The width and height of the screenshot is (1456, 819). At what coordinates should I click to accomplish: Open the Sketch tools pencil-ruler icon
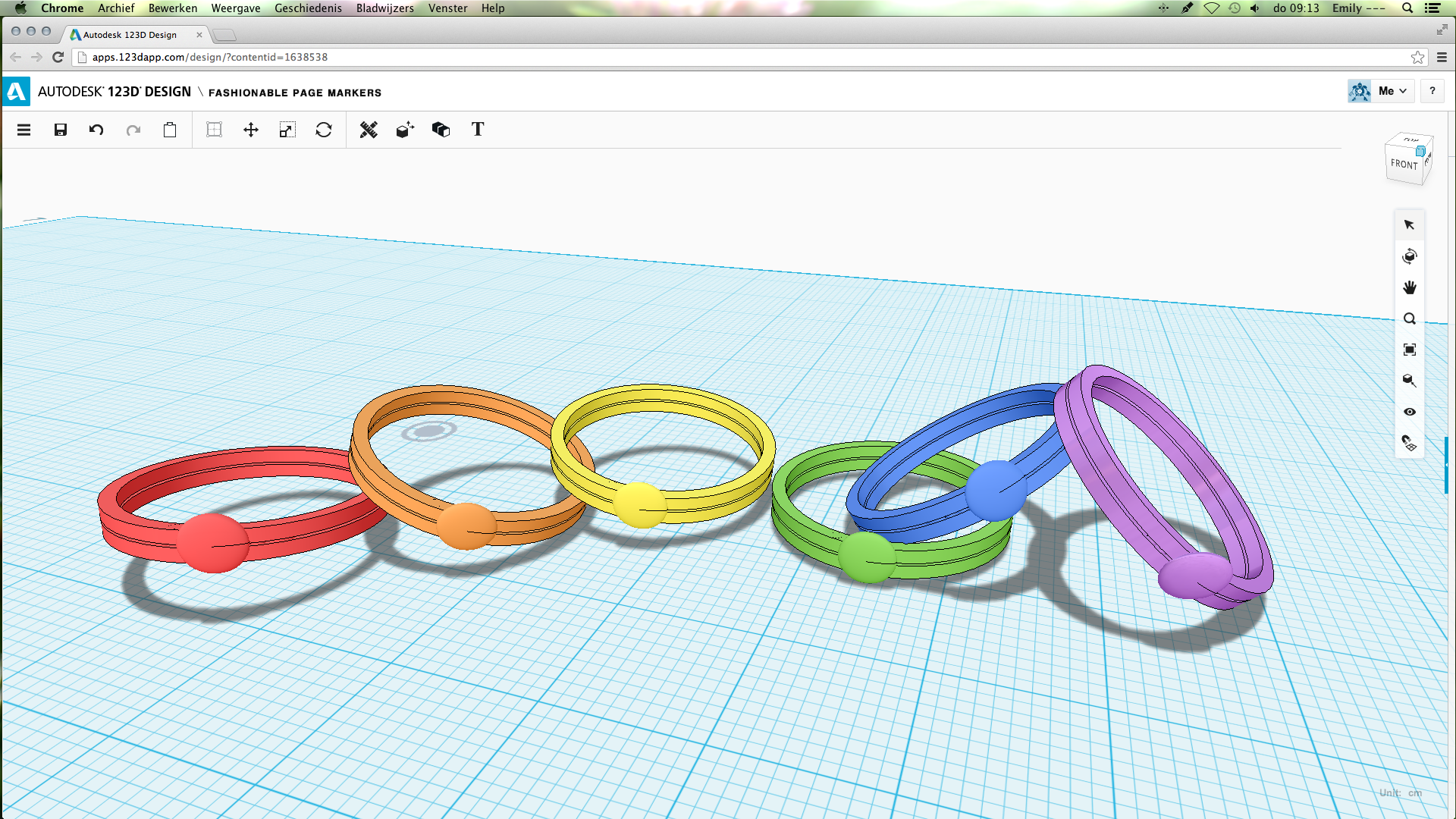(369, 130)
